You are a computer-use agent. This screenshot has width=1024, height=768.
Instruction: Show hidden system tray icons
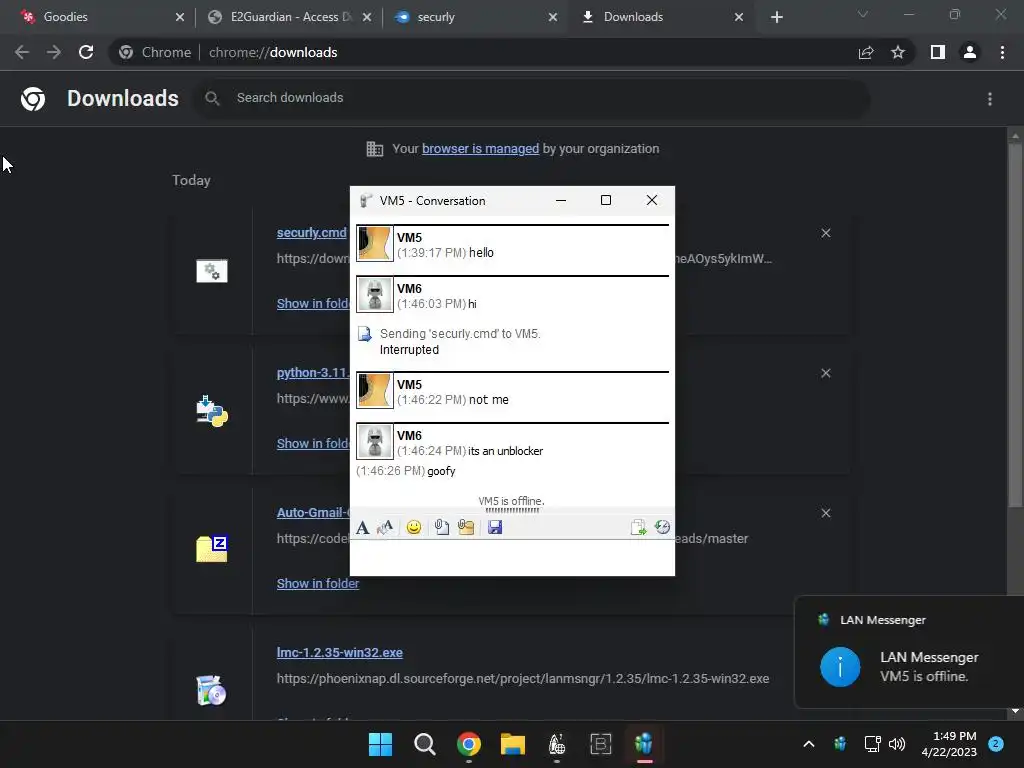tap(808, 744)
